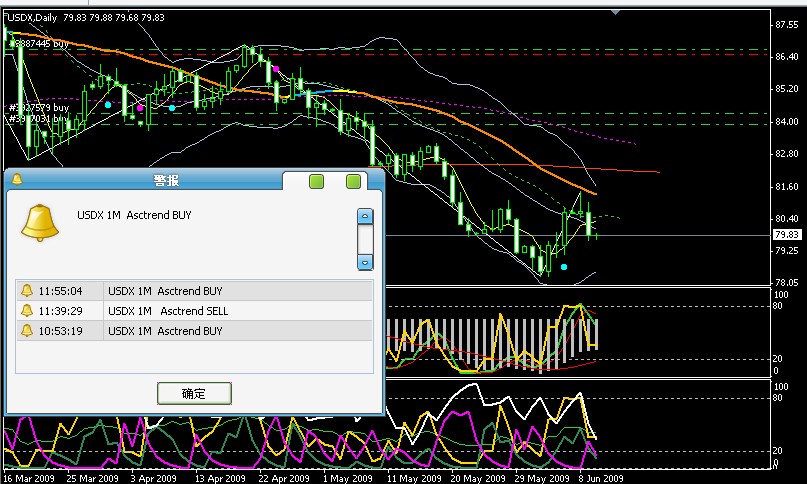Click the time '11:55:04' in alert list

pyautogui.click(x=60, y=291)
